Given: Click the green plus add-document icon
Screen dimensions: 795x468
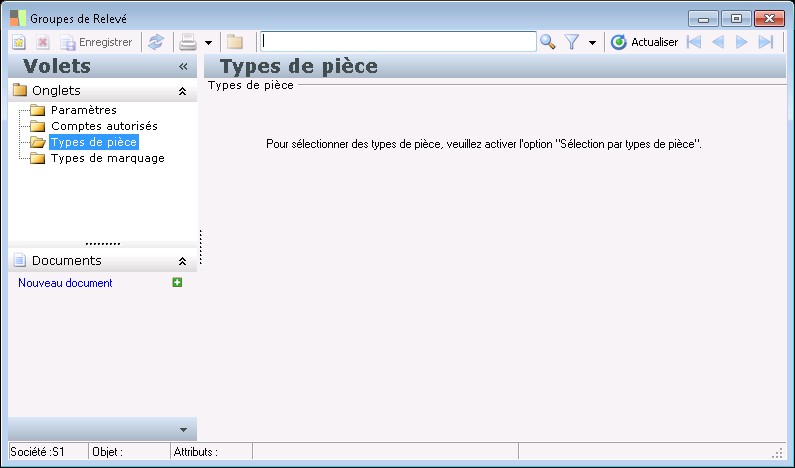Looking at the screenshot, I should 177,282.
